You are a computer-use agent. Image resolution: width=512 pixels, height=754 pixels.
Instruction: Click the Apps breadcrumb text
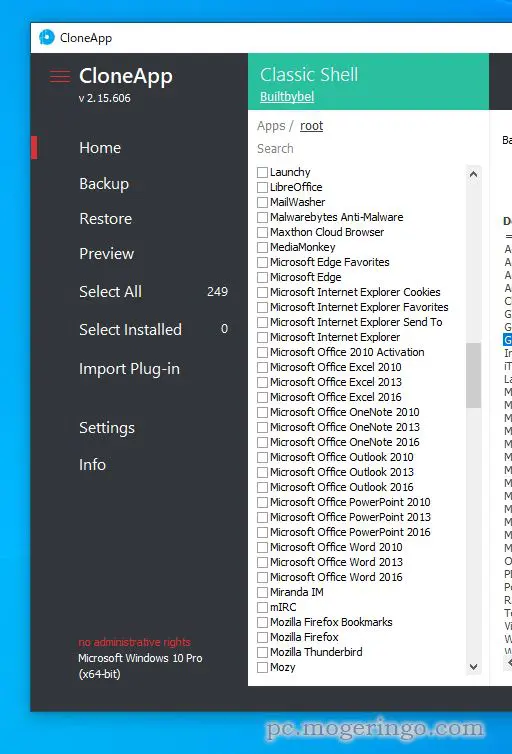click(x=271, y=126)
